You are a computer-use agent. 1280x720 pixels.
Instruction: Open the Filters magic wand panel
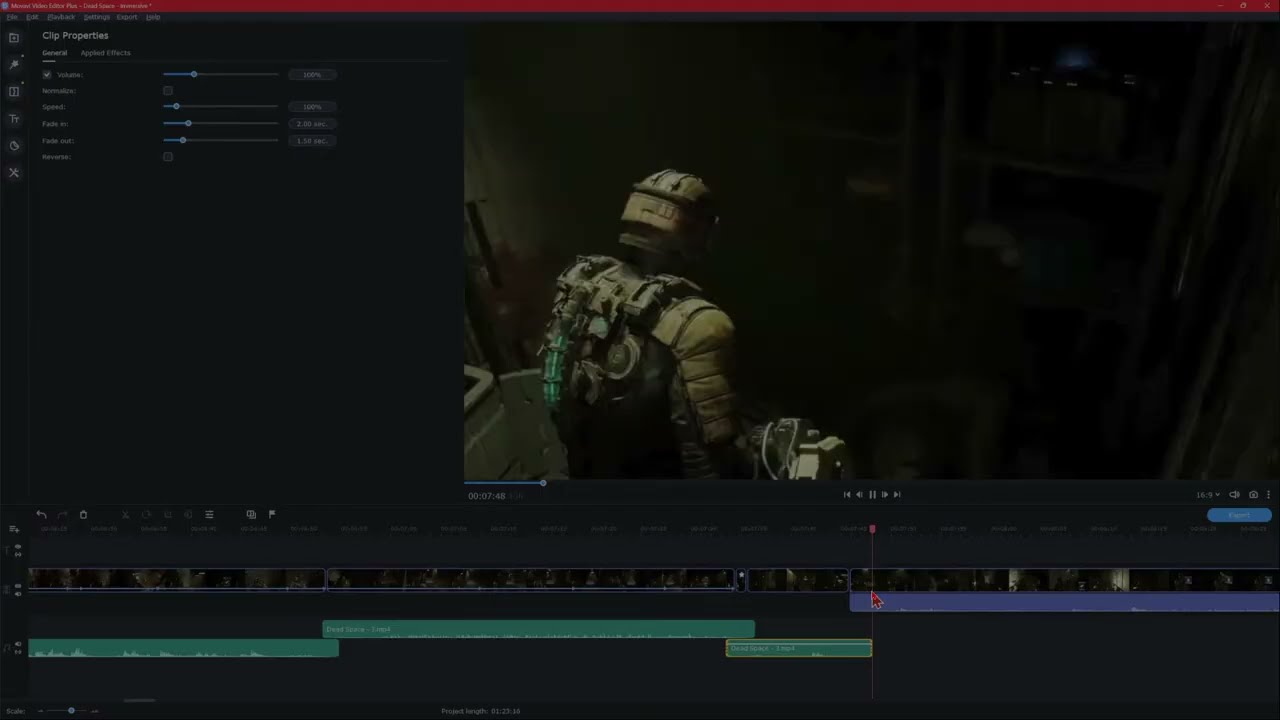tap(14, 65)
